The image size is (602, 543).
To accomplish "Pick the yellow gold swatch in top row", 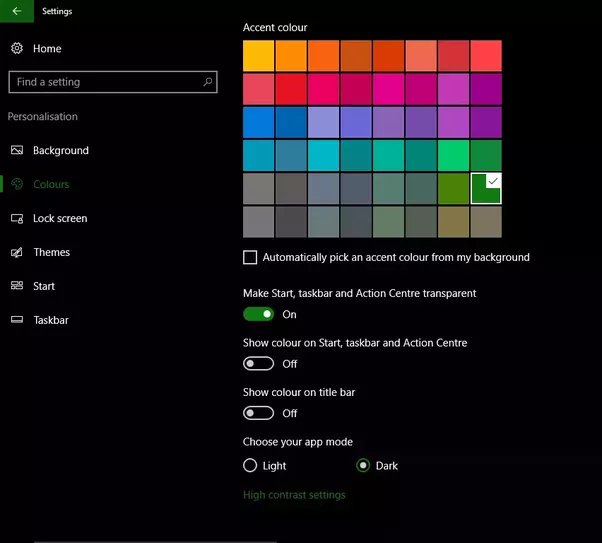I will 258,56.
